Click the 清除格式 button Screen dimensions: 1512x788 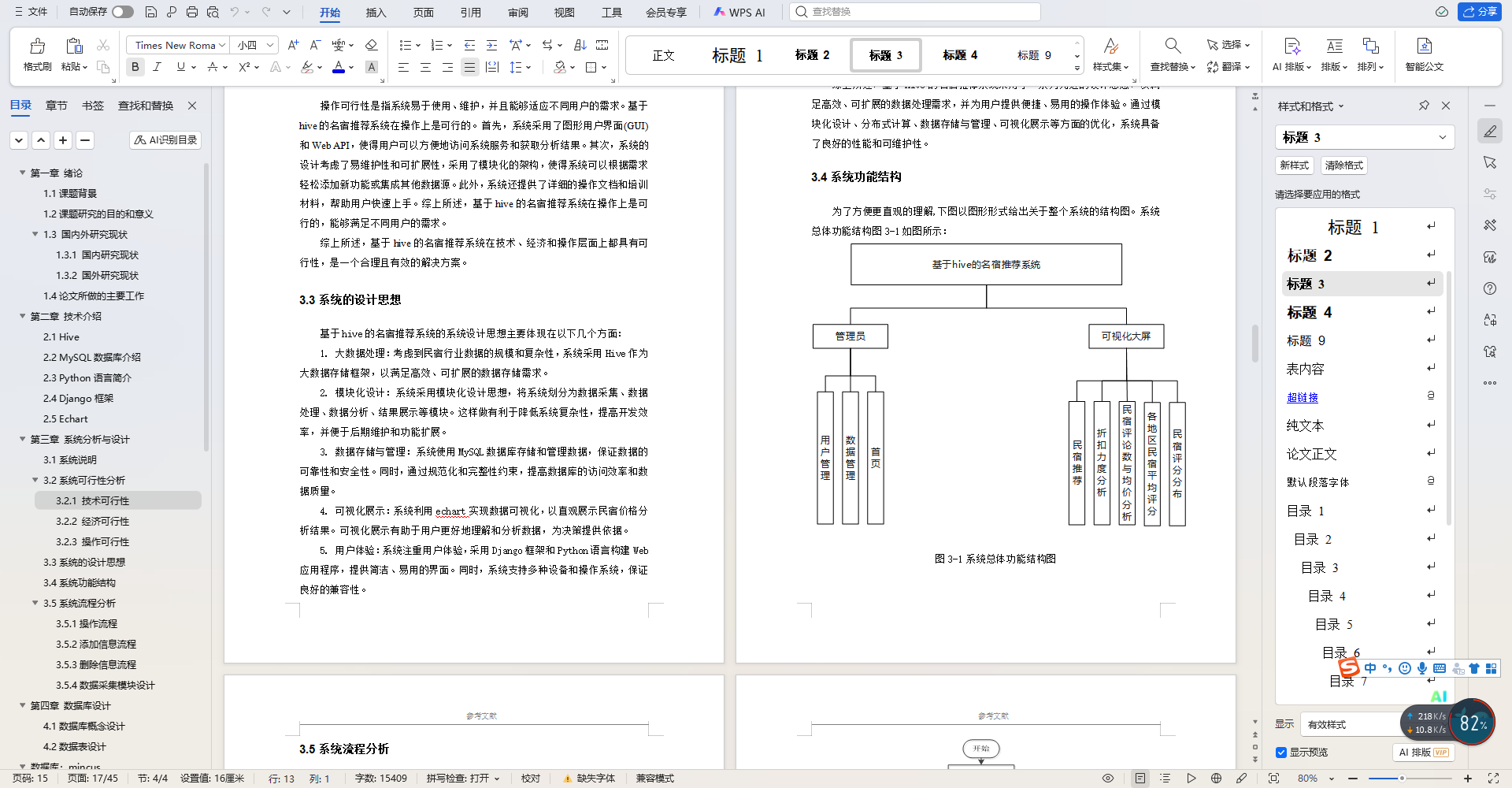pos(1343,165)
